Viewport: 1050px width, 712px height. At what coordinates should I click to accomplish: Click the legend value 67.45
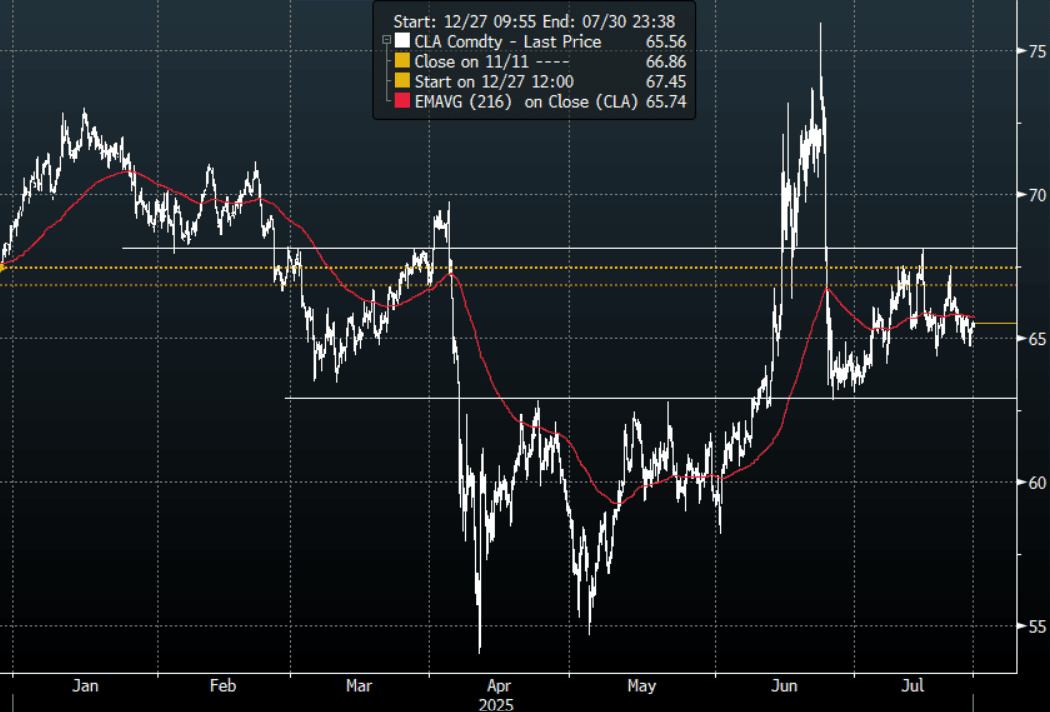click(x=666, y=82)
